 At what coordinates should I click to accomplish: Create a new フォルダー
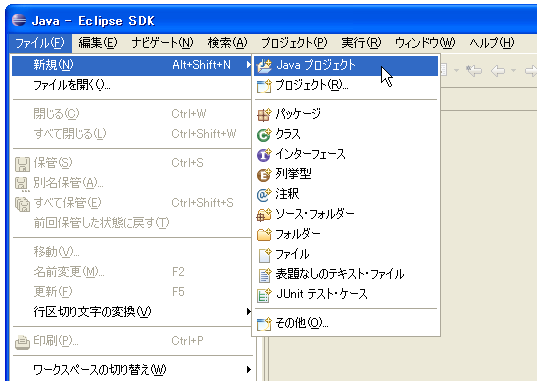click(x=346, y=234)
